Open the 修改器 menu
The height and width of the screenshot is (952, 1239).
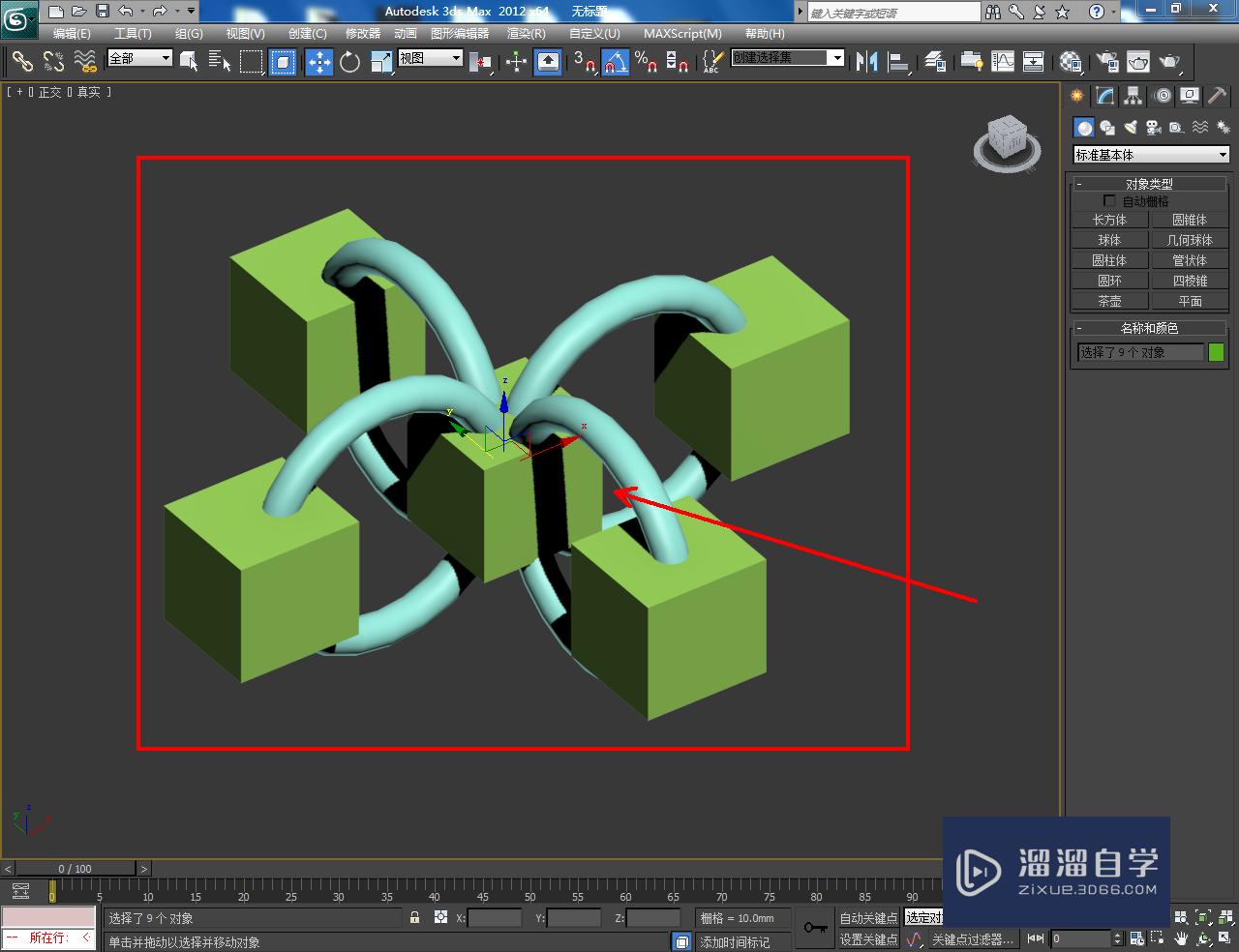pos(363,33)
